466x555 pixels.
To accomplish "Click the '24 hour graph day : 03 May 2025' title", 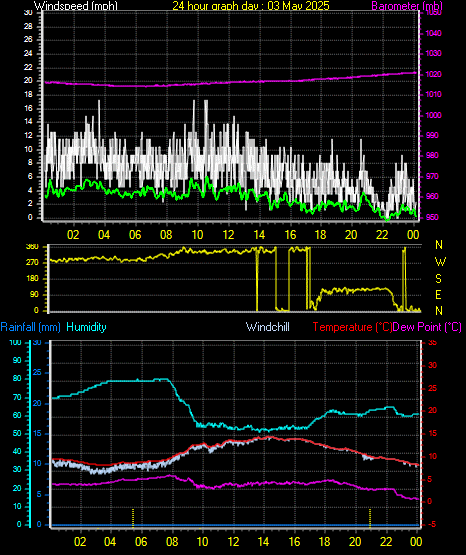I will (x=251, y=6).
